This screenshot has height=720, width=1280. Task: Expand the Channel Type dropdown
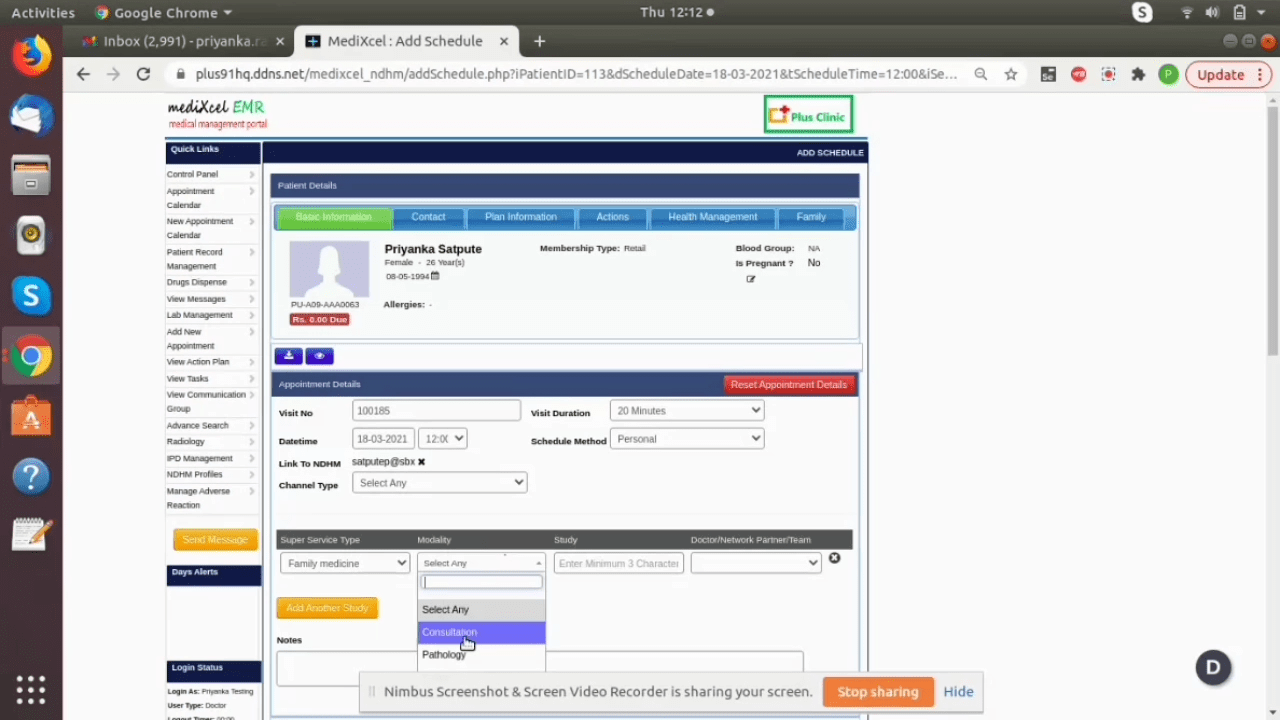point(439,483)
